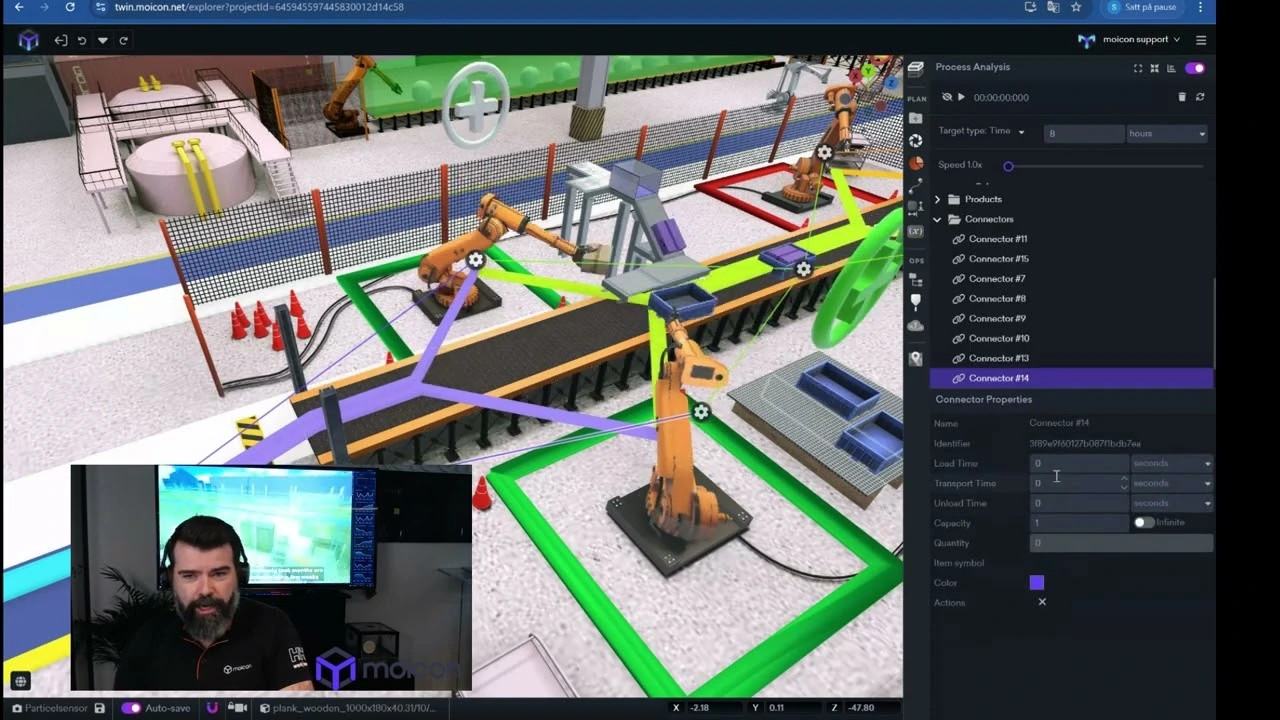Open the variables (x) sidebar icon

(916, 231)
